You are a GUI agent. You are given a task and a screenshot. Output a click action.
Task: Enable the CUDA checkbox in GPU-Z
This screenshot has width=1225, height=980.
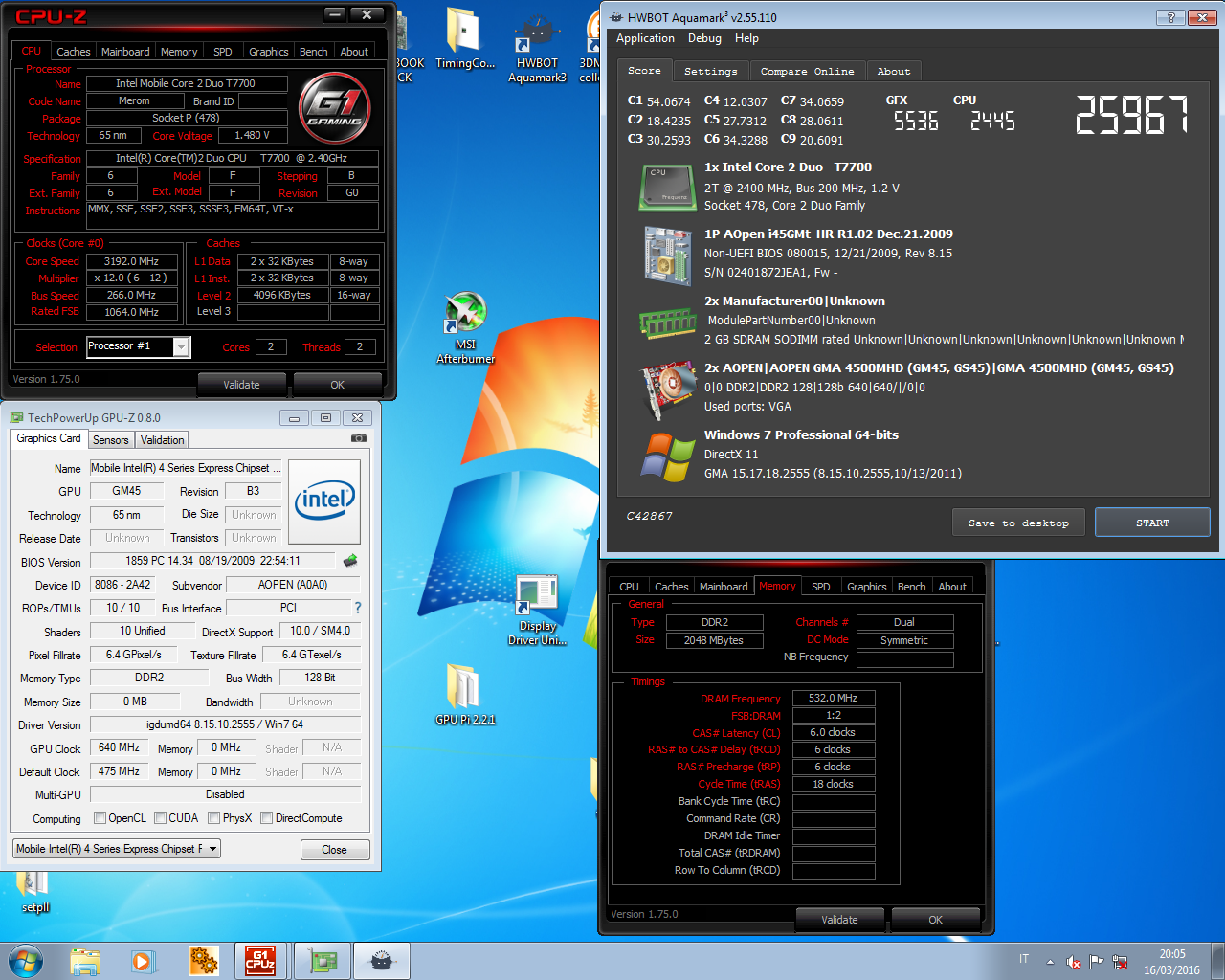coord(160,818)
